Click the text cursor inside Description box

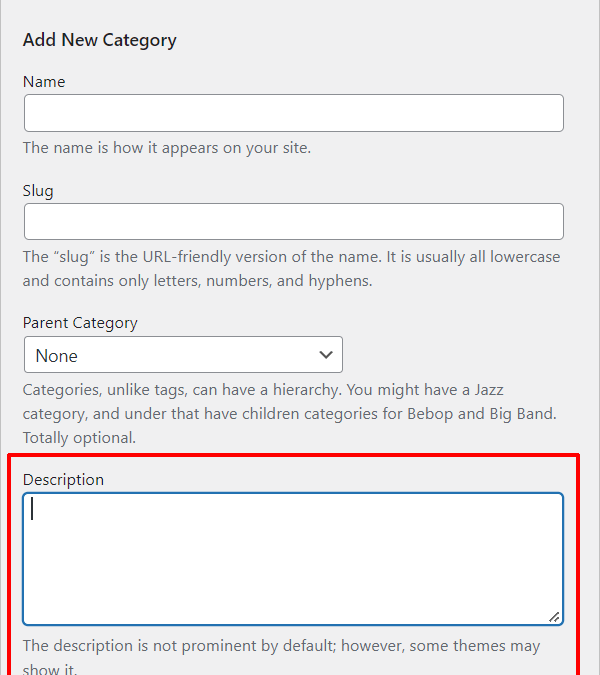pyautogui.click(x=32, y=509)
